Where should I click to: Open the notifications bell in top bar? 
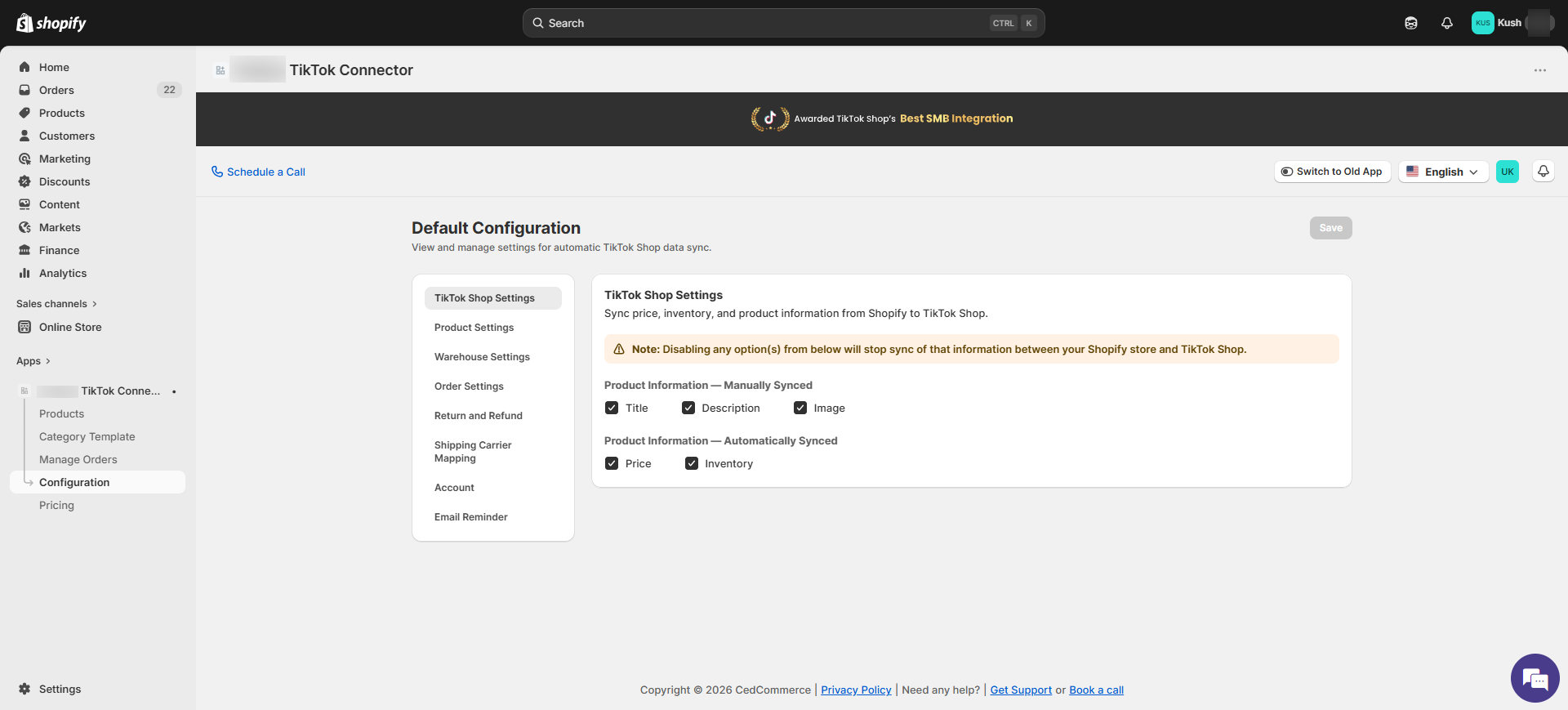(x=1446, y=23)
